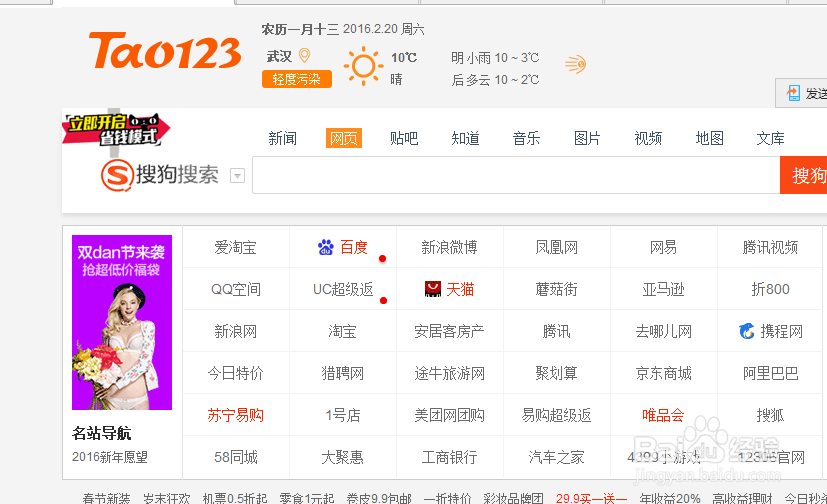Image resolution: width=827 pixels, height=504 pixels.
Task: Open the 双dan节来袭 ad banner
Action: (x=122, y=322)
